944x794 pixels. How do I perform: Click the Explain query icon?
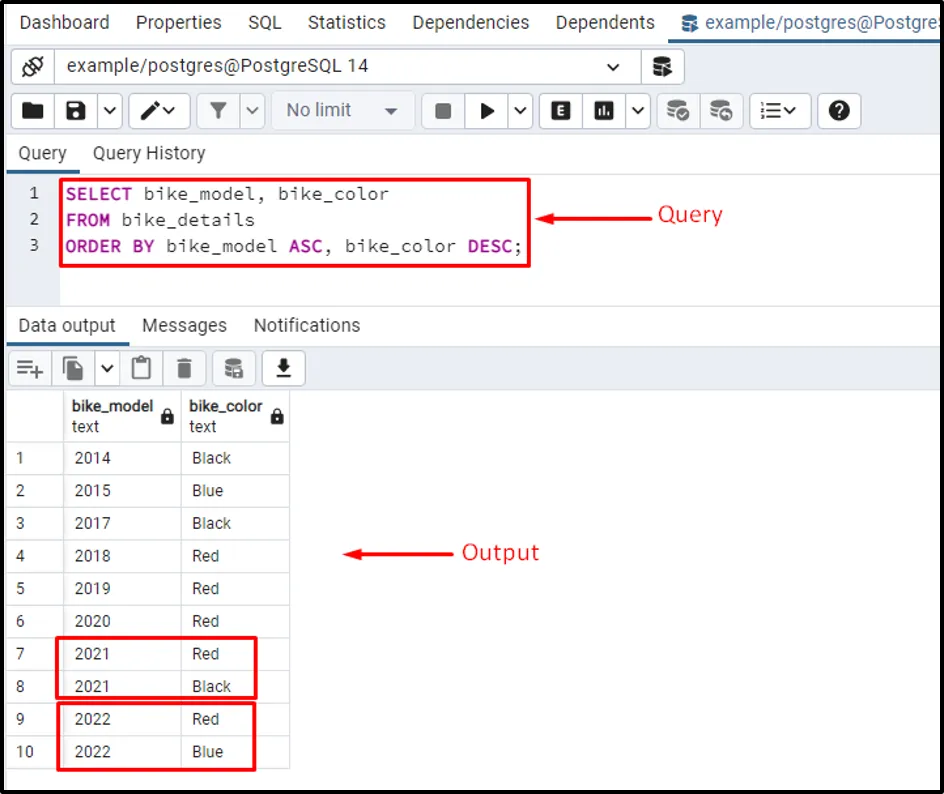coord(561,111)
